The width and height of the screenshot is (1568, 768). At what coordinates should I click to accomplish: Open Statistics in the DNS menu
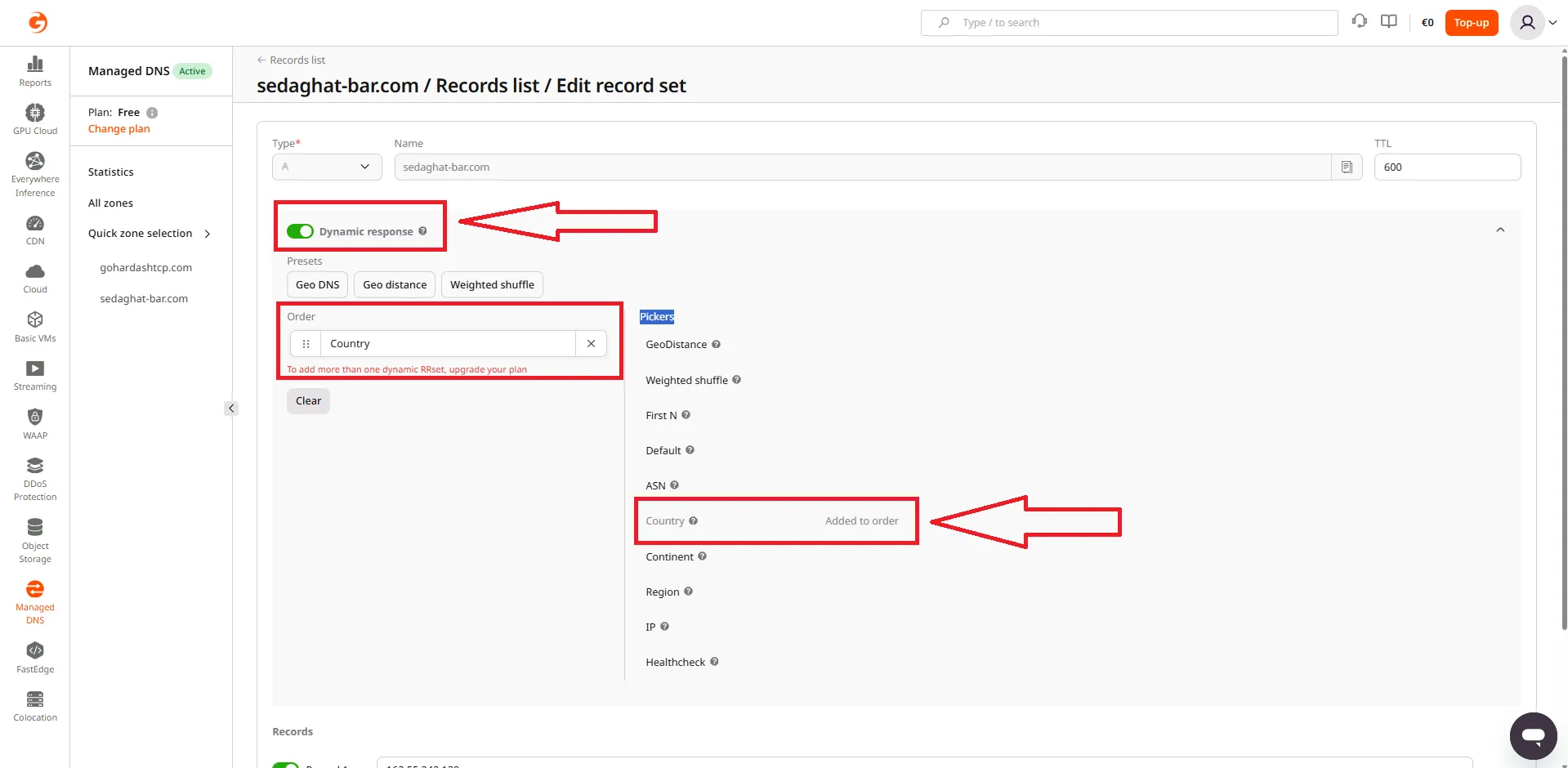[x=111, y=172]
